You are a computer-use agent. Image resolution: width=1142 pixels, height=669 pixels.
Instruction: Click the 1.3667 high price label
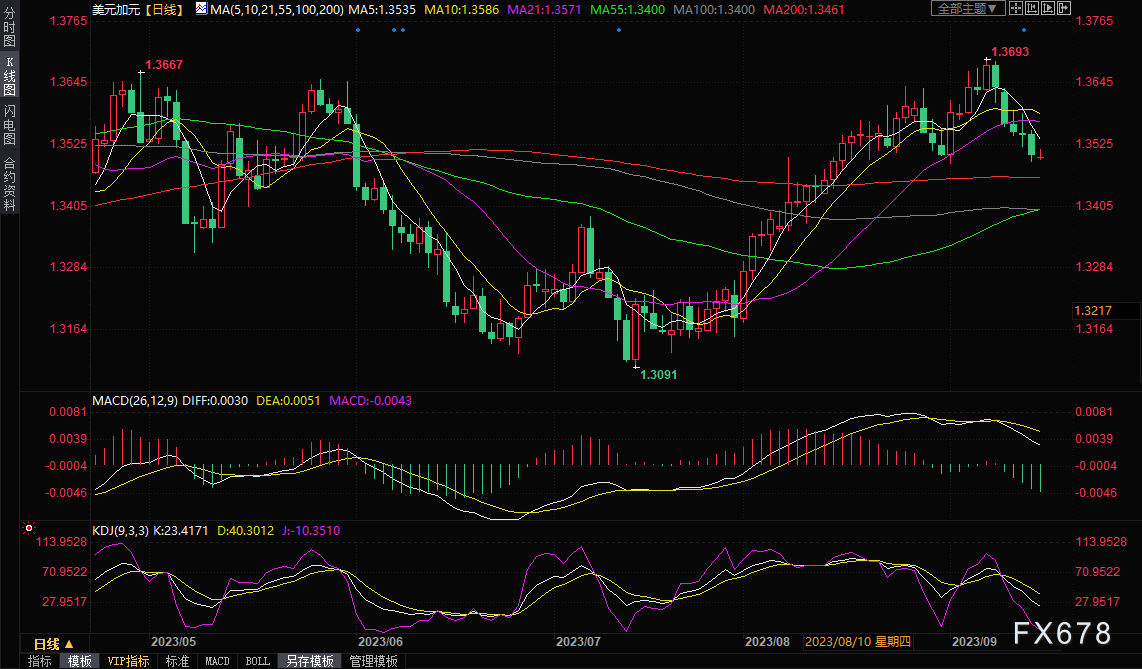pos(164,65)
